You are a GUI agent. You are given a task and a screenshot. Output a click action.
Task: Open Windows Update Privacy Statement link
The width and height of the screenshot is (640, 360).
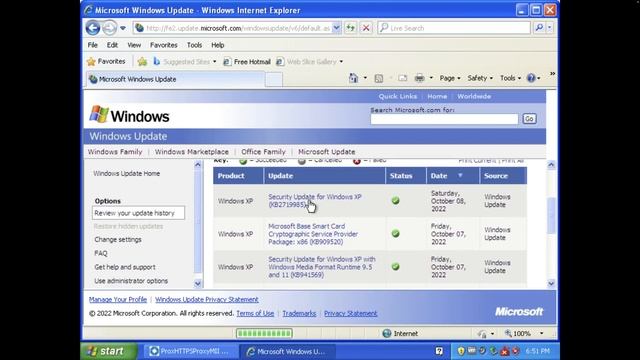tap(207, 299)
